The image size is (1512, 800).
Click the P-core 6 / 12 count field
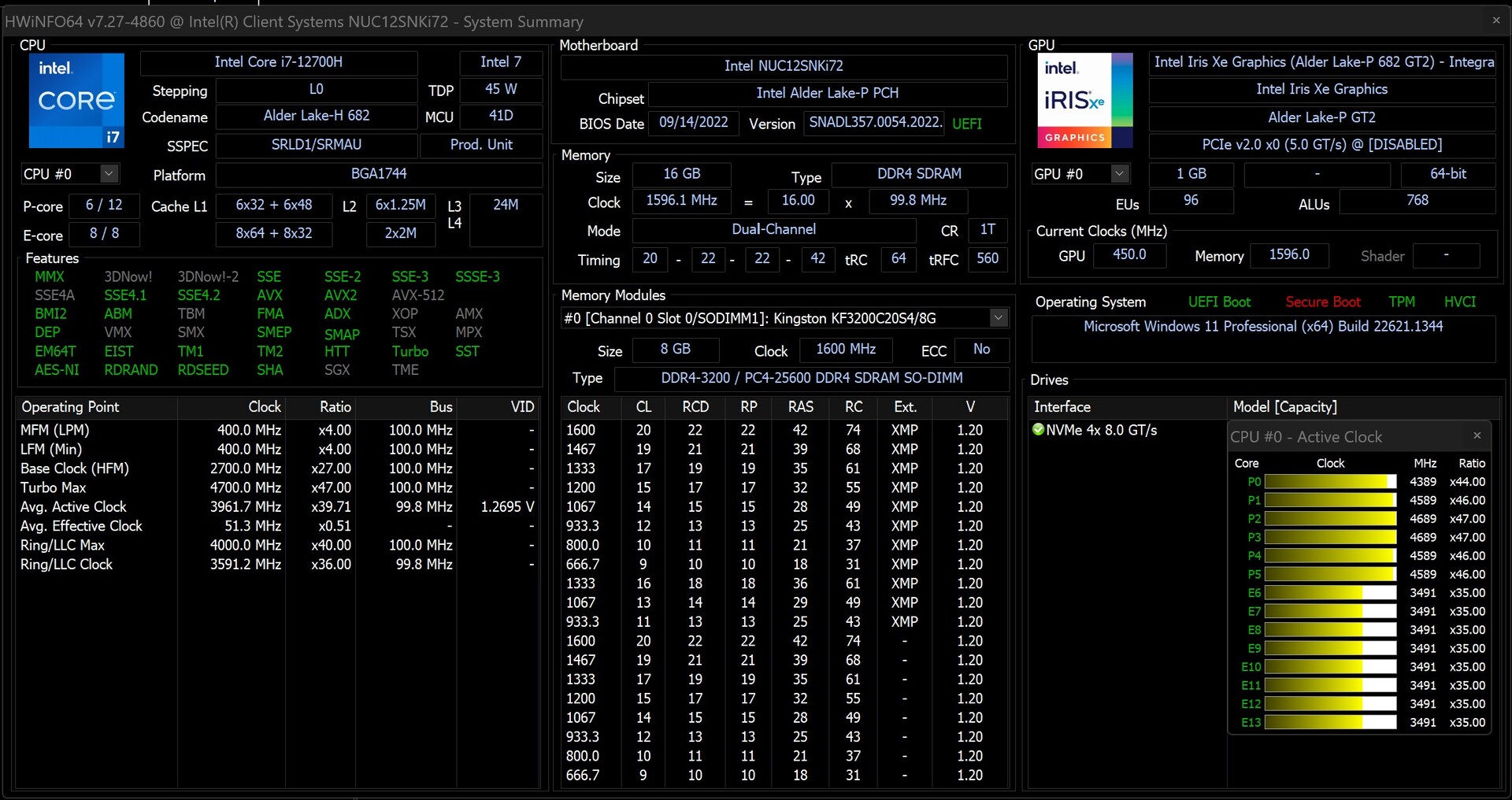click(104, 206)
